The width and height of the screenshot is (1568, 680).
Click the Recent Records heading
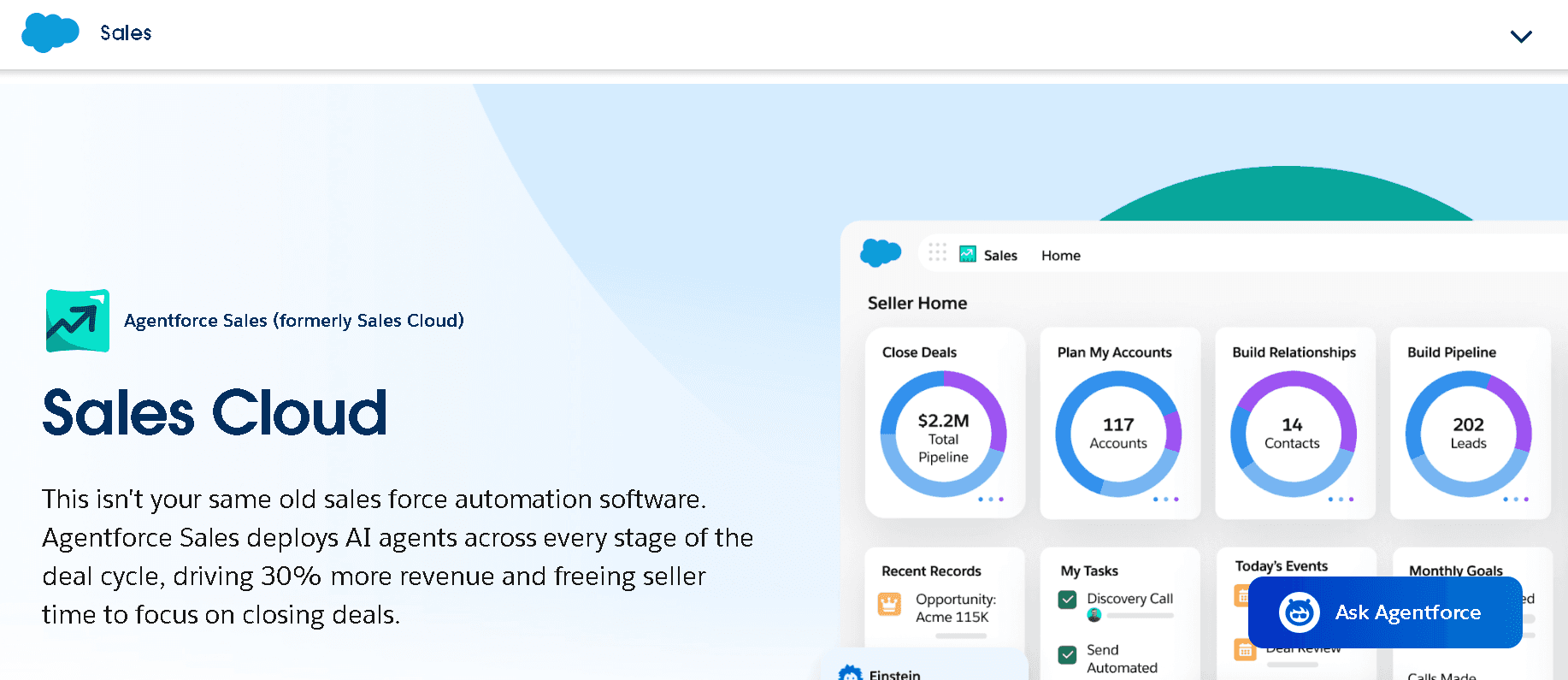(x=931, y=571)
